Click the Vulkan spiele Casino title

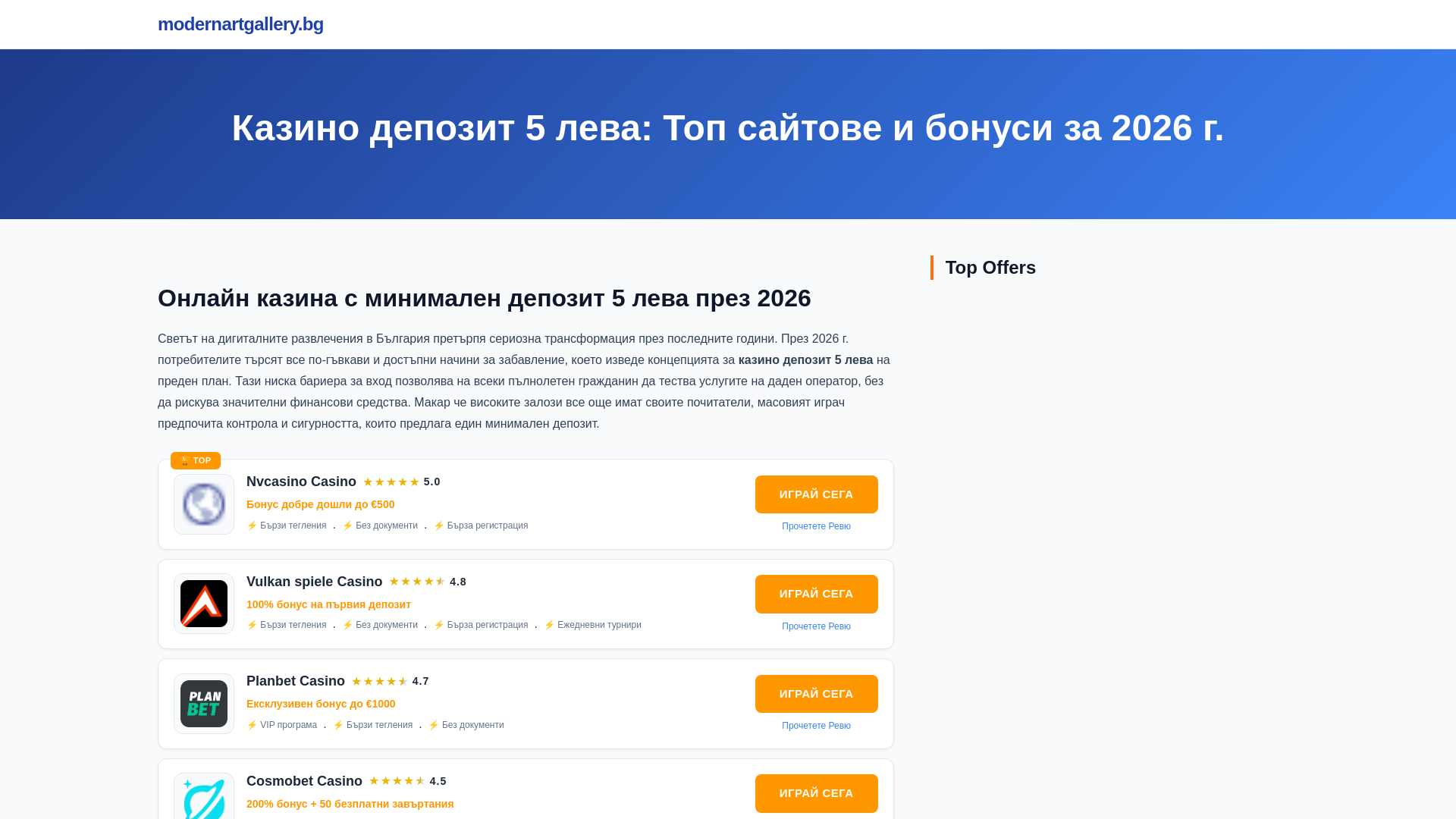pos(314,582)
